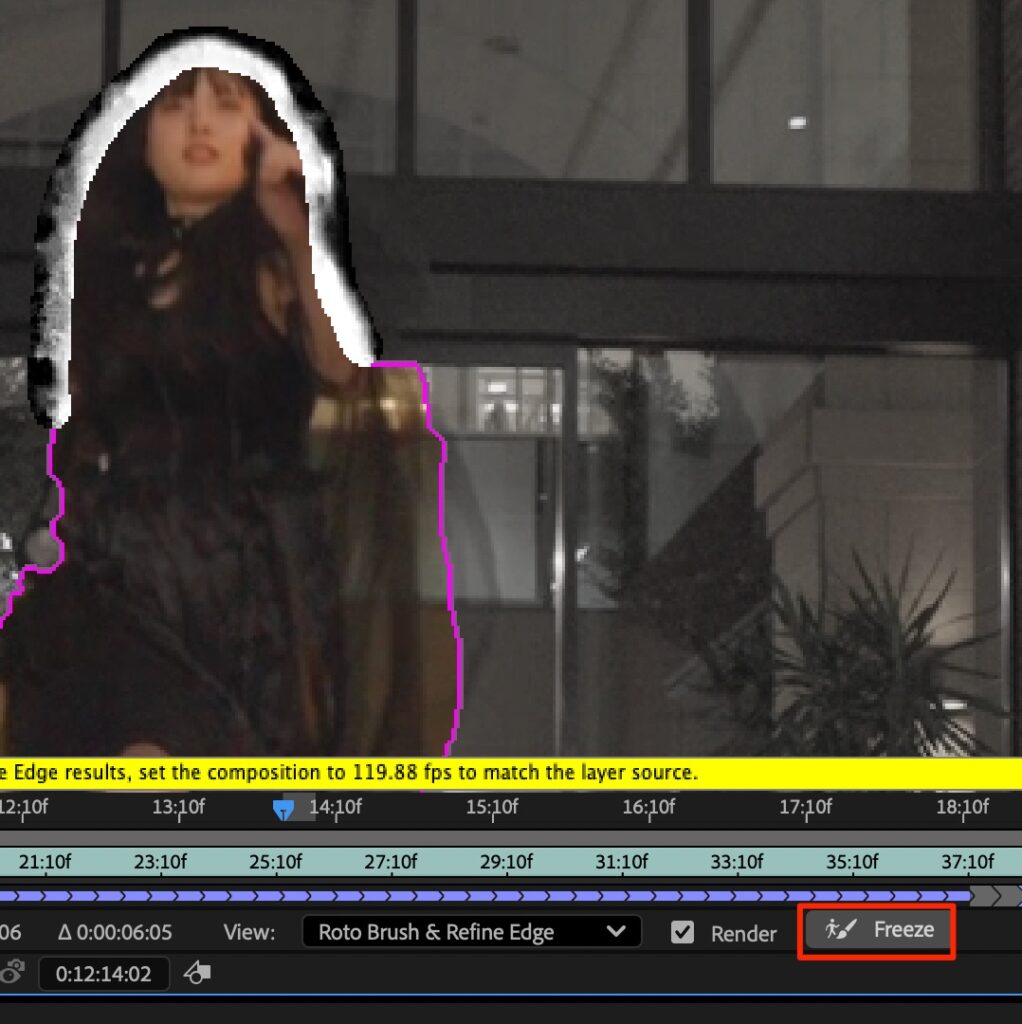This screenshot has width=1022, height=1024.
Task: Click 35:10f on the teal lower ruler
Action: point(852,862)
